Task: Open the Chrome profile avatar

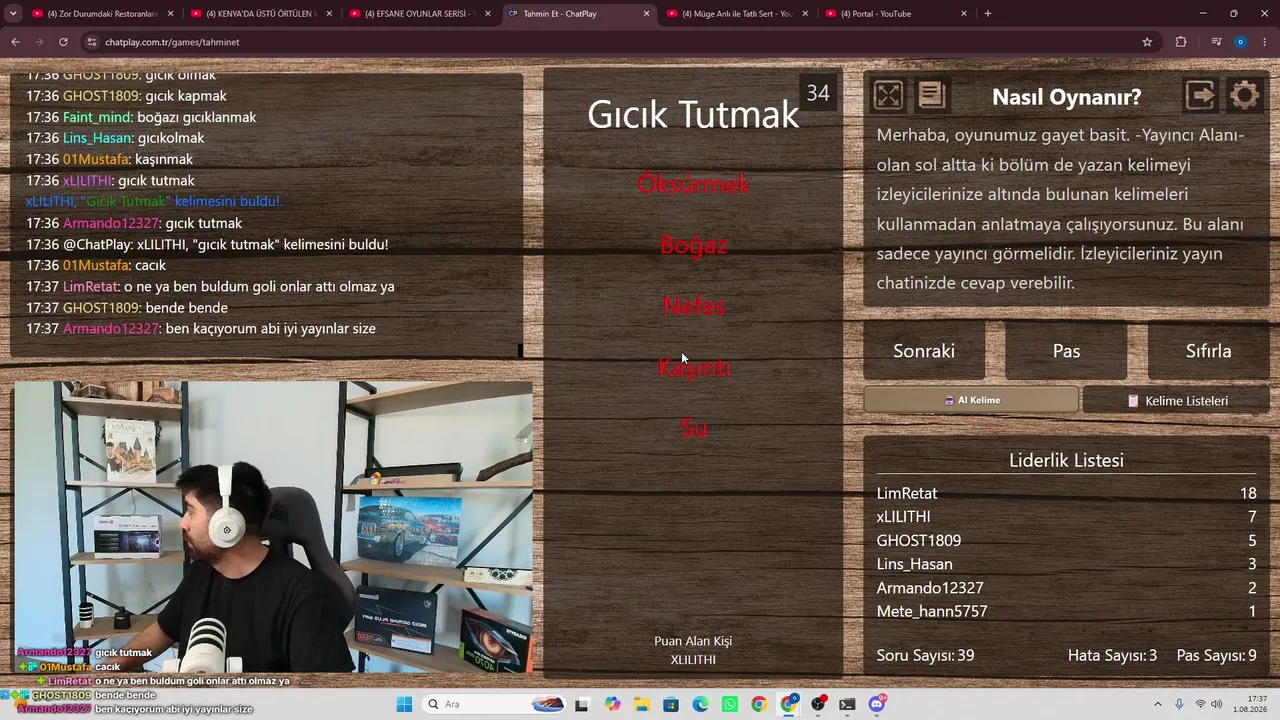Action: click(1240, 42)
